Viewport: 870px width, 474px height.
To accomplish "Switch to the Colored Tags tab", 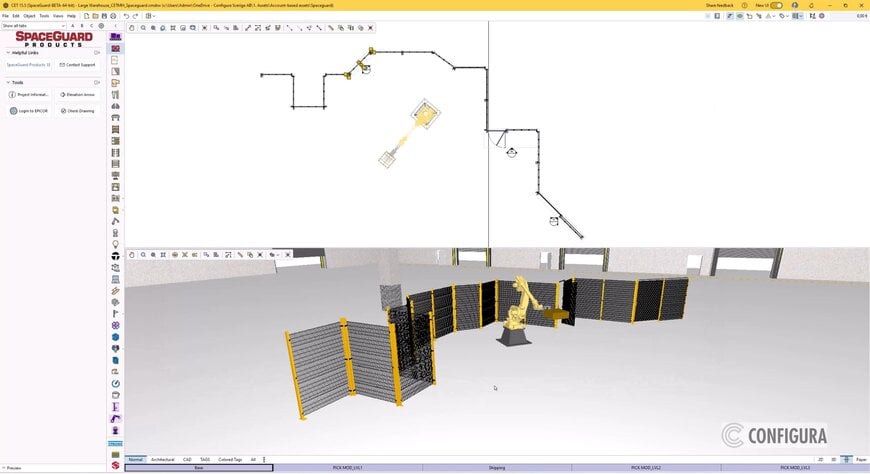I will 230,460.
